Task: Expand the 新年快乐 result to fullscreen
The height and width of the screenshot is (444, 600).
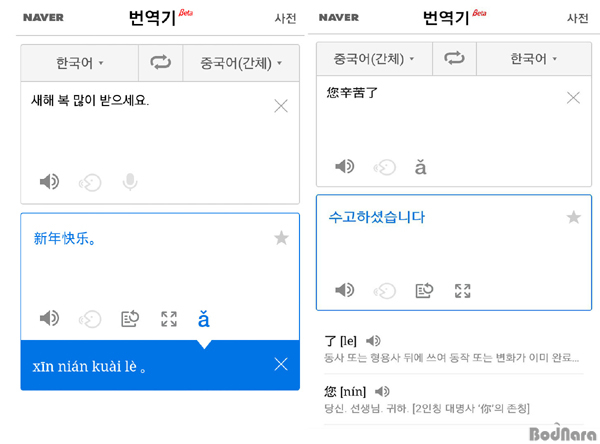Action: click(x=169, y=319)
